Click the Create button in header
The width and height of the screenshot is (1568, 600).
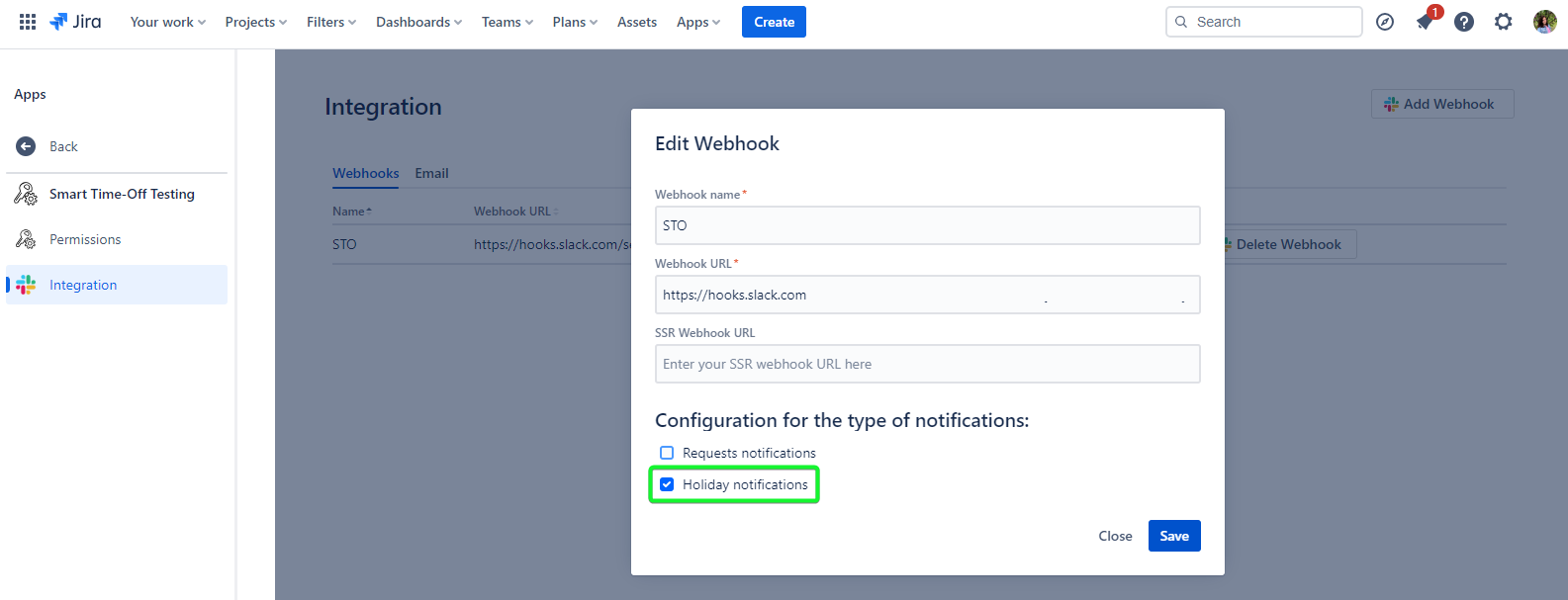[x=774, y=22]
